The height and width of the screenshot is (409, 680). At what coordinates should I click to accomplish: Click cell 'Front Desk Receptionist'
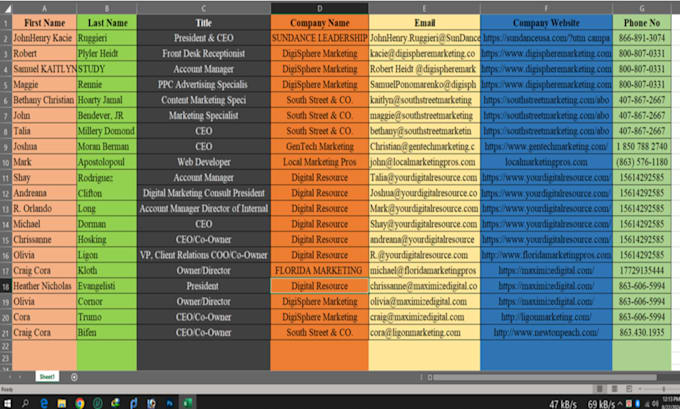click(x=204, y=54)
